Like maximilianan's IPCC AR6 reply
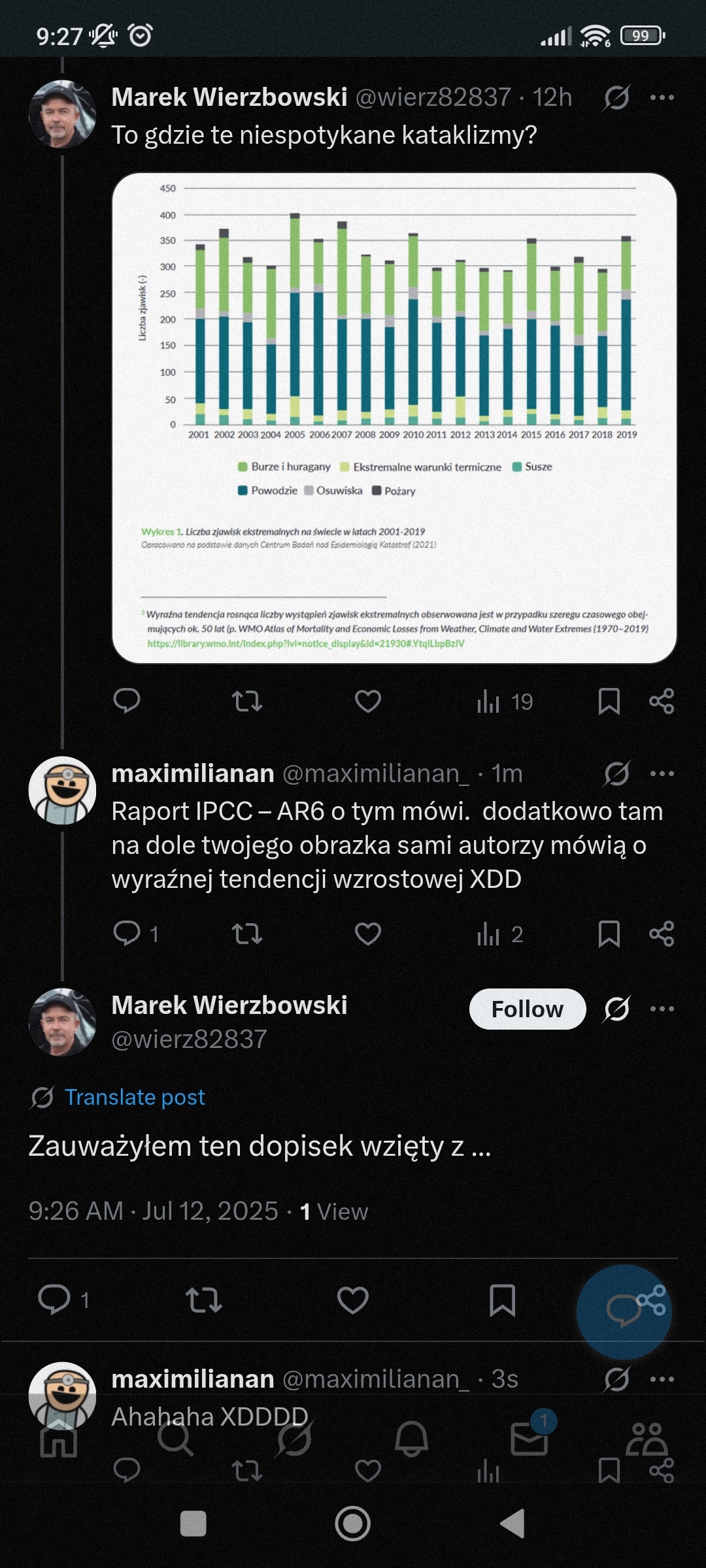Viewport: 706px width, 1568px height. point(367,934)
